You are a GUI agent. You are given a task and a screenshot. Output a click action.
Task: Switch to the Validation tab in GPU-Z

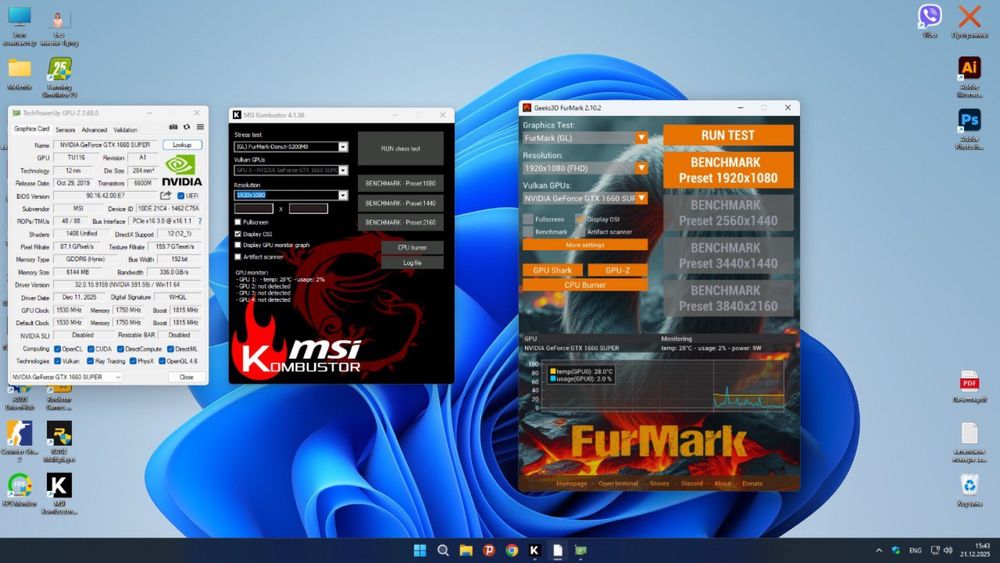[x=125, y=129]
